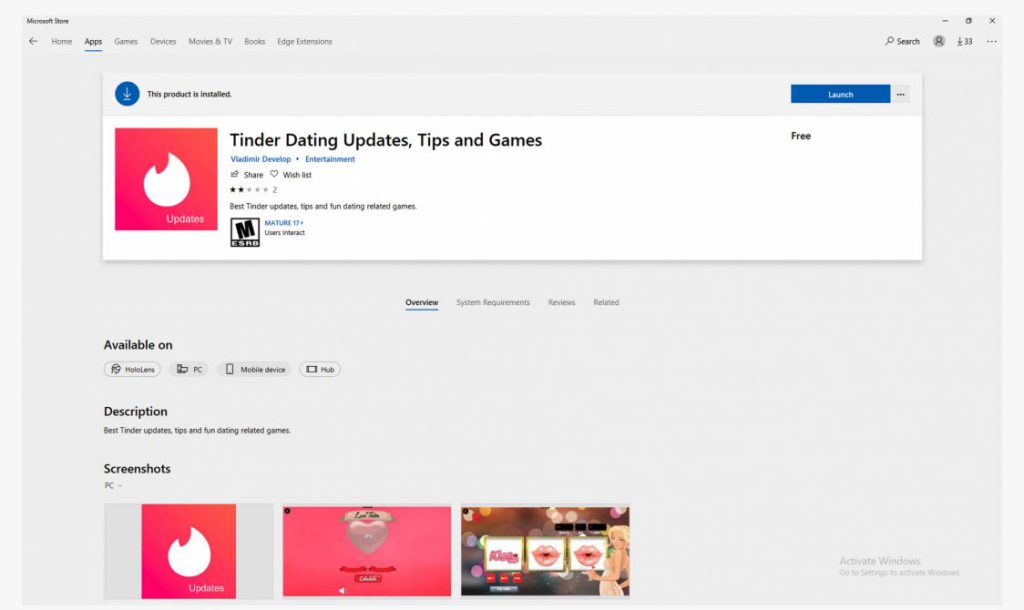
Task: Open the Vladimir Develop publisher link
Action: coord(261,159)
